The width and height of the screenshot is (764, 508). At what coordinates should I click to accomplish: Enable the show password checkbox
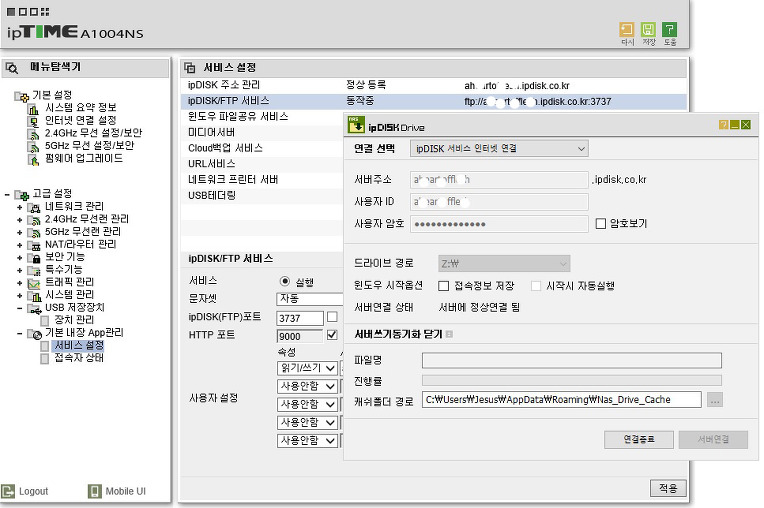[x=601, y=224]
